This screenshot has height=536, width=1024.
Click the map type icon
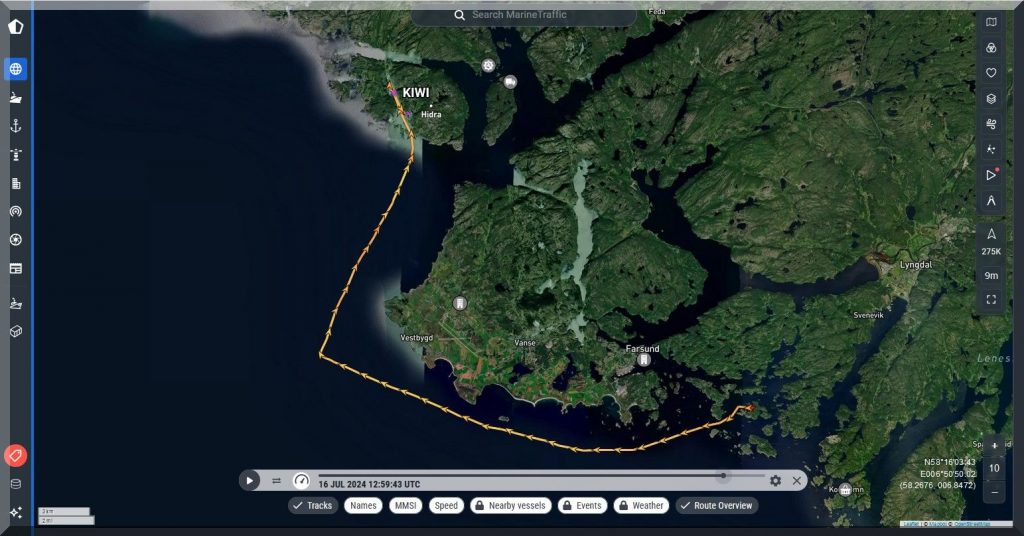(990, 22)
